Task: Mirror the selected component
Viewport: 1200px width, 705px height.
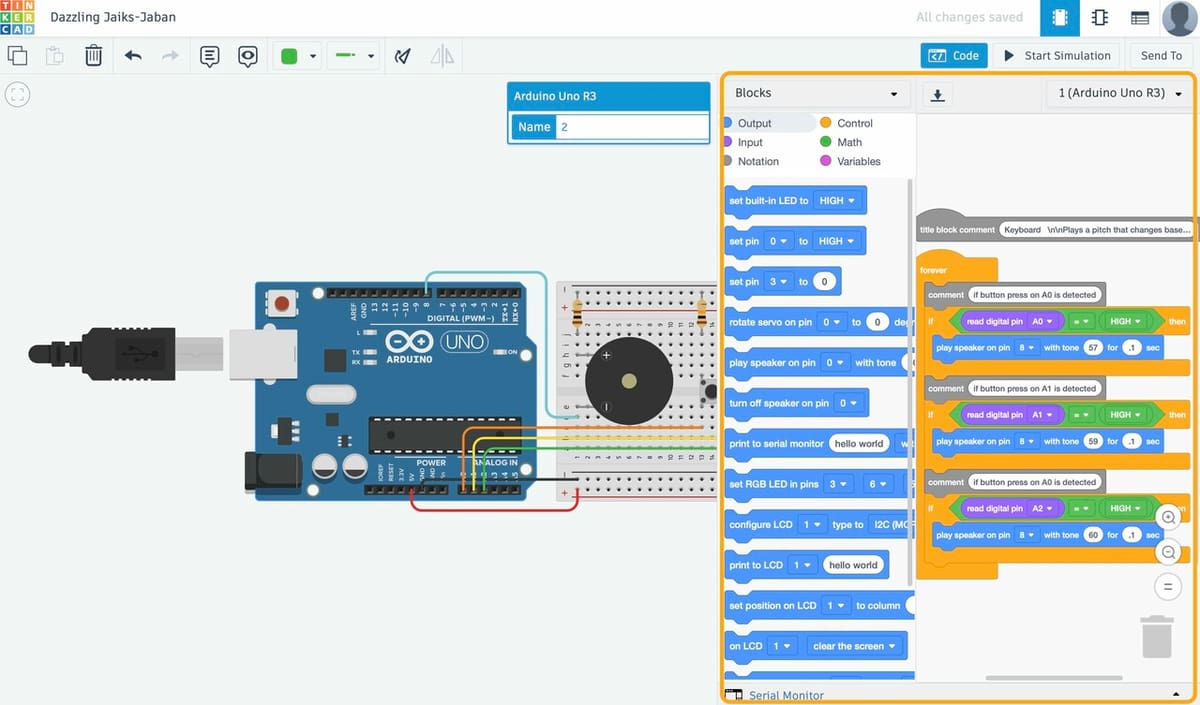Action: pos(441,56)
